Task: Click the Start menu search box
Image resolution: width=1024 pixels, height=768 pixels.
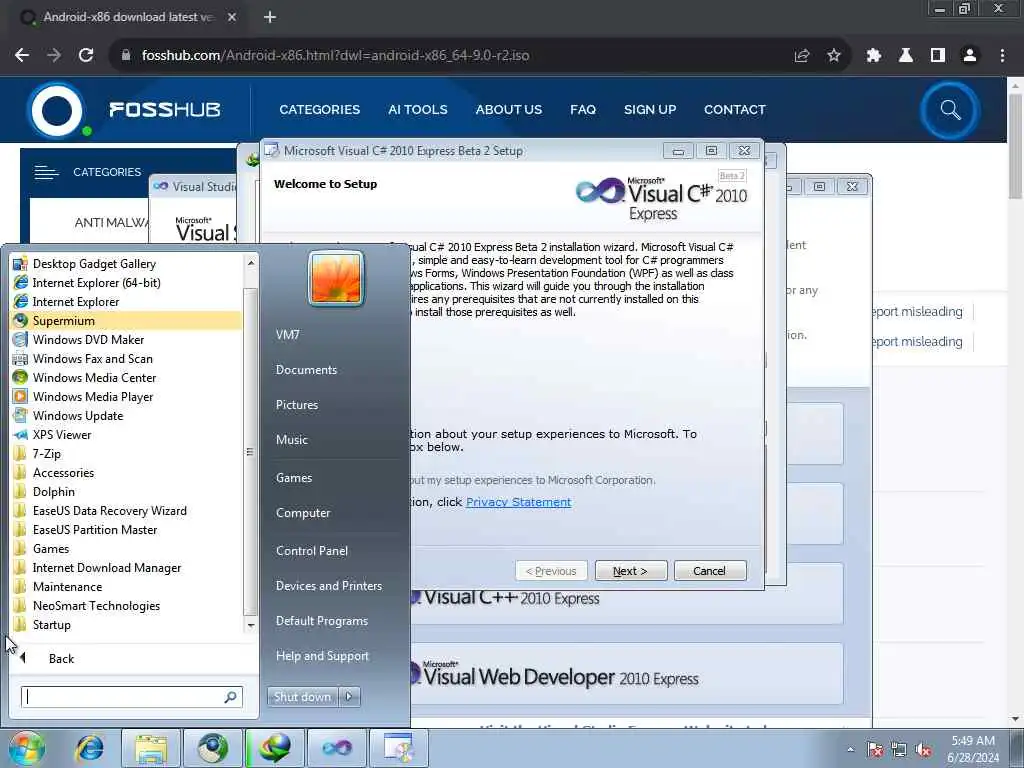Action: pyautogui.click(x=131, y=697)
